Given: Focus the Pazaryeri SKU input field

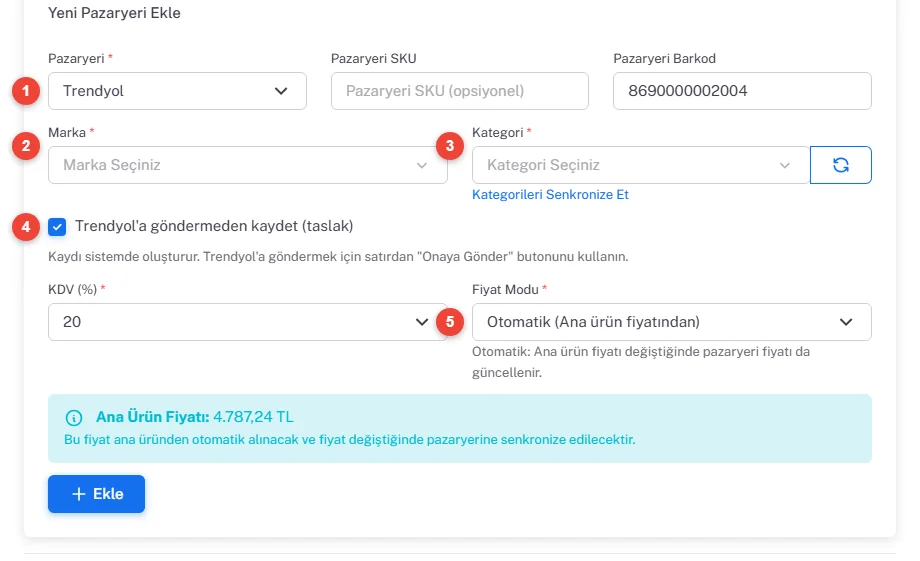Looking at the screenshot, I should click(459, 91).
